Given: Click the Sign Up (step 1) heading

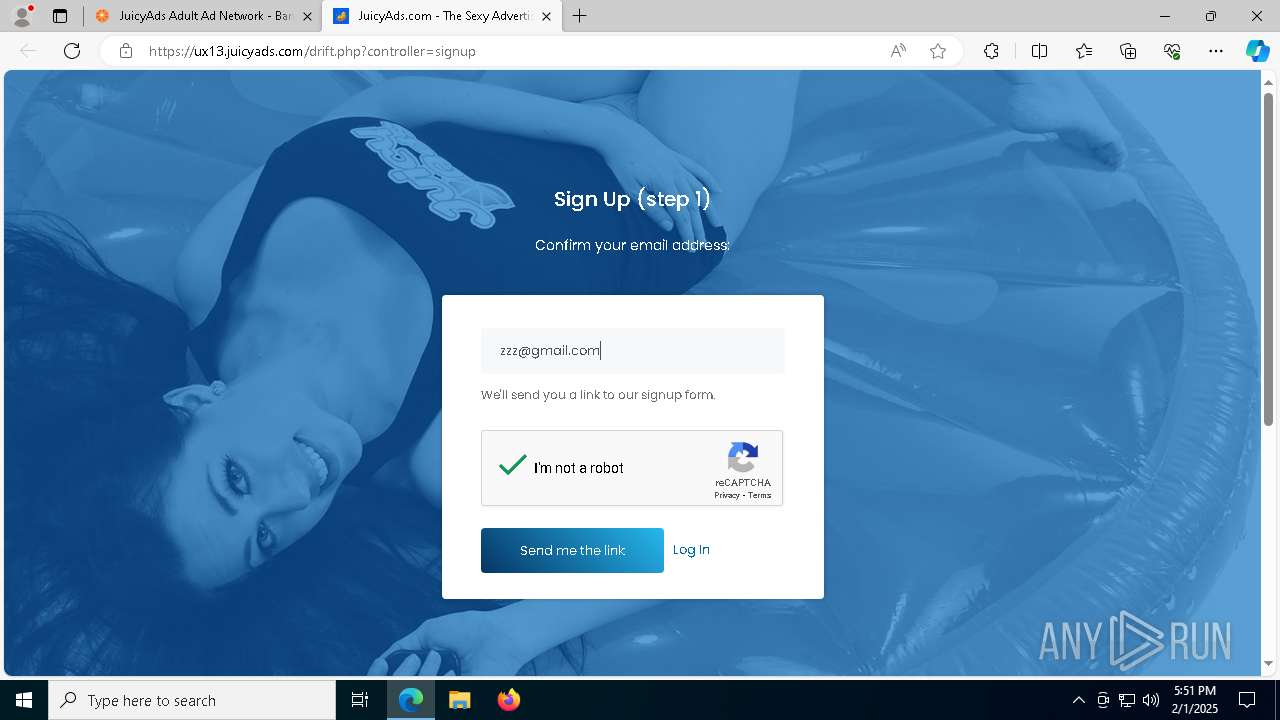Looking at the screenshot, I should pyautogui.click(x=632, y=199).
